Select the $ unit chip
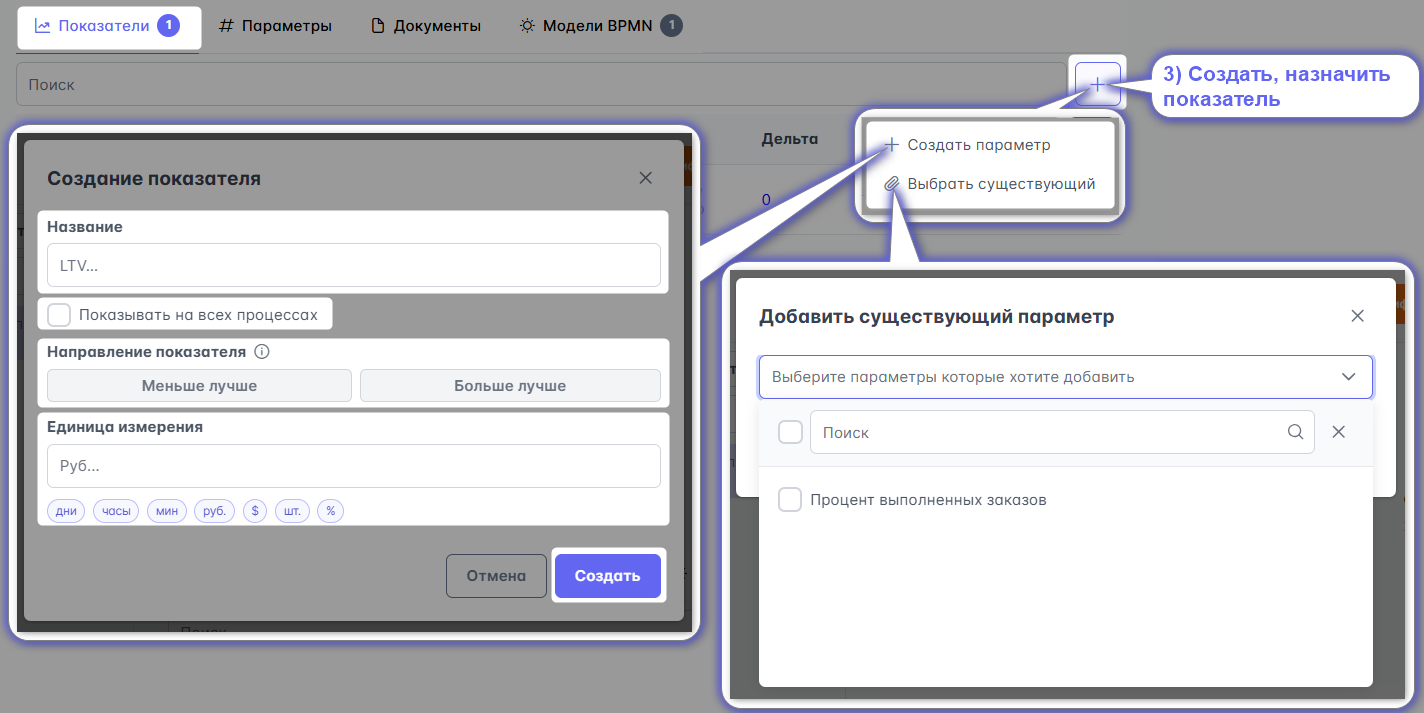1424x713 pixels. coord(255,511)
